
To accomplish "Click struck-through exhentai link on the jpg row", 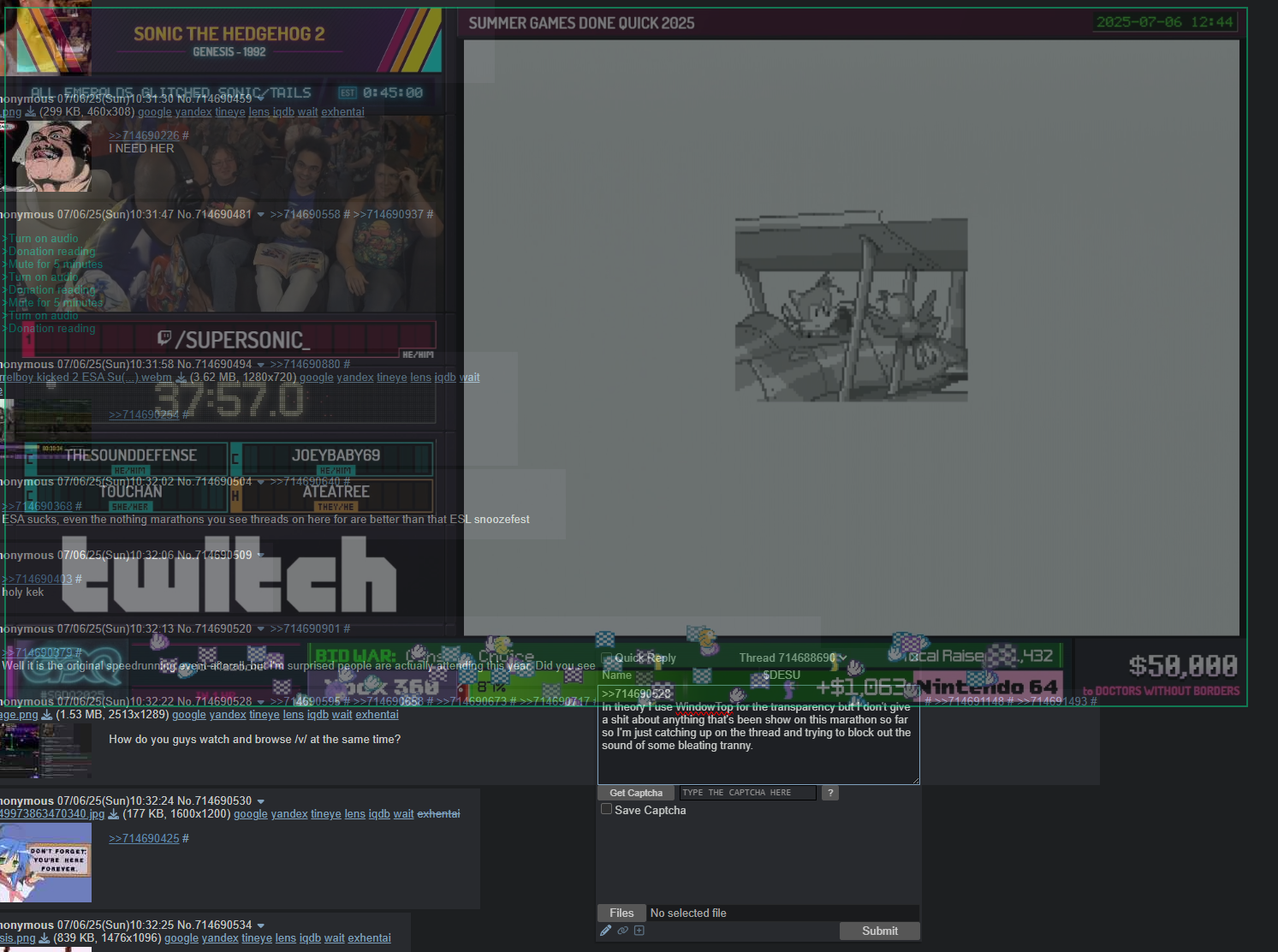I will click(x=438, y=814).
